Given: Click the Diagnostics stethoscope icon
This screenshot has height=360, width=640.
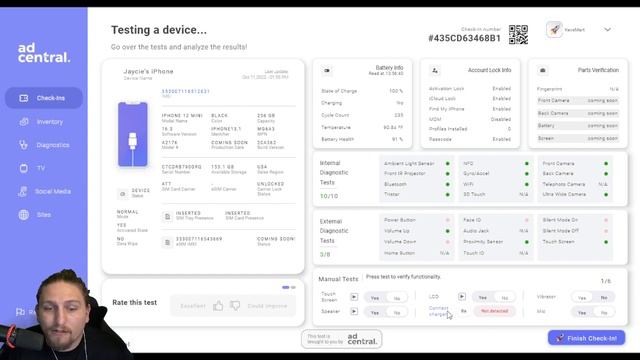Looking at the screenshot, I should click(x=24, y=145).
